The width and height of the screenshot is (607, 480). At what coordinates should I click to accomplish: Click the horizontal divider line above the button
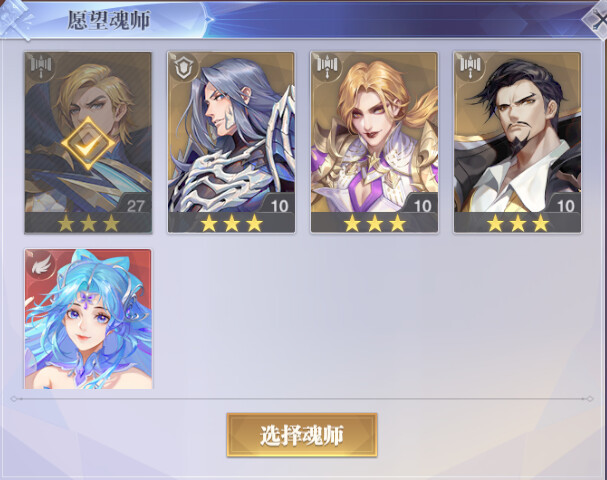302,398
